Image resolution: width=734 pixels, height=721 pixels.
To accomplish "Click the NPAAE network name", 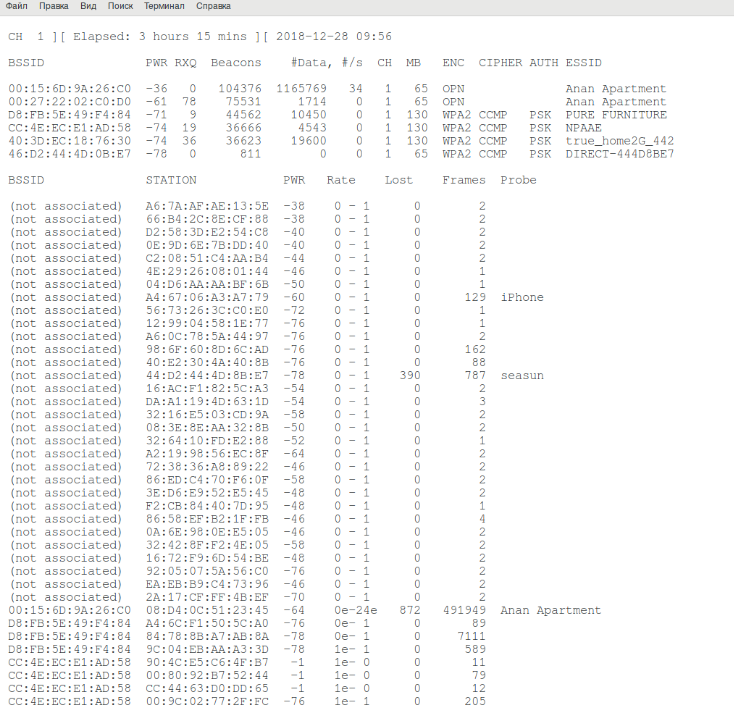I will (583, 128).
